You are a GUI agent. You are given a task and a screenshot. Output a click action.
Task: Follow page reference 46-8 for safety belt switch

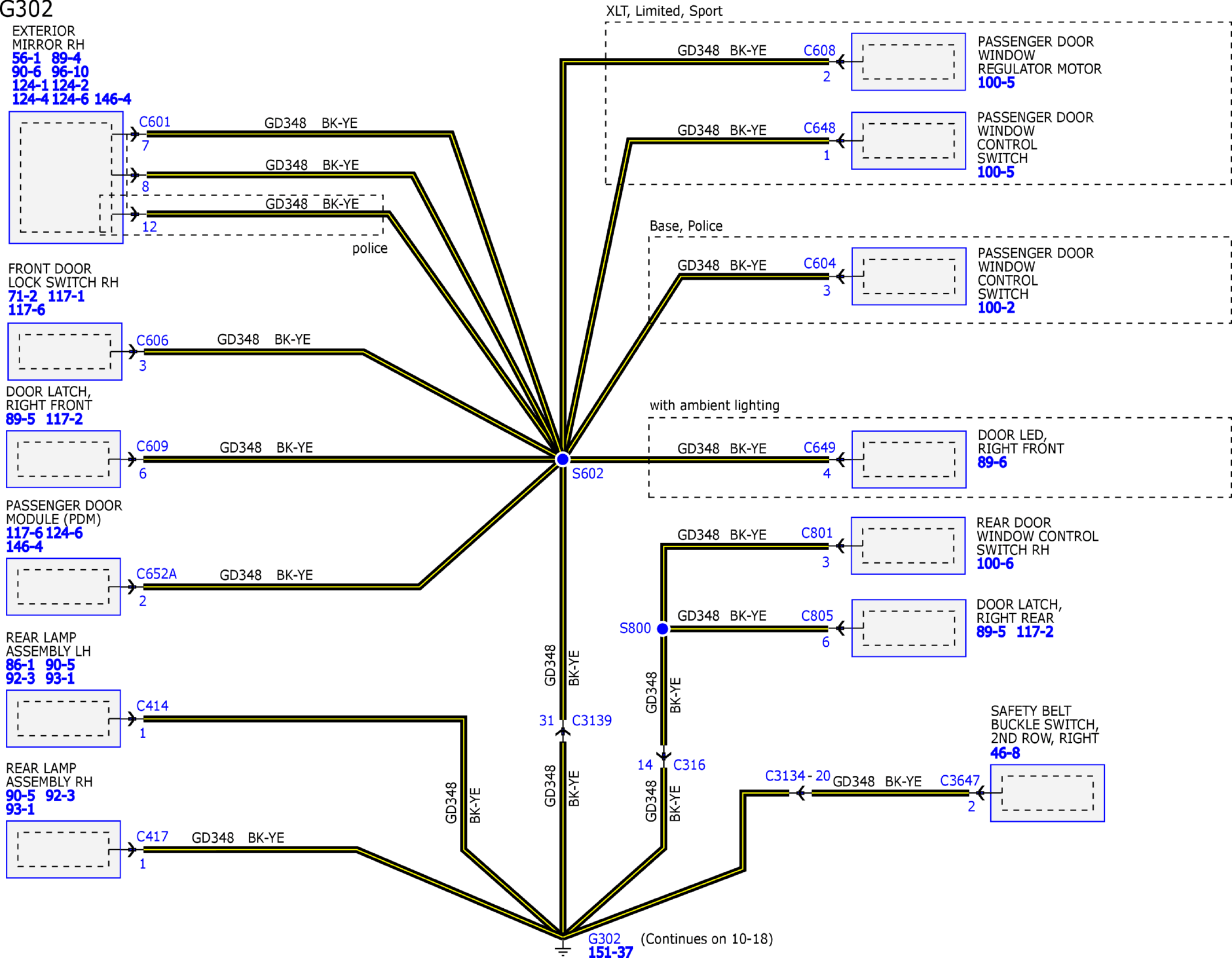tap(1005, 753)
